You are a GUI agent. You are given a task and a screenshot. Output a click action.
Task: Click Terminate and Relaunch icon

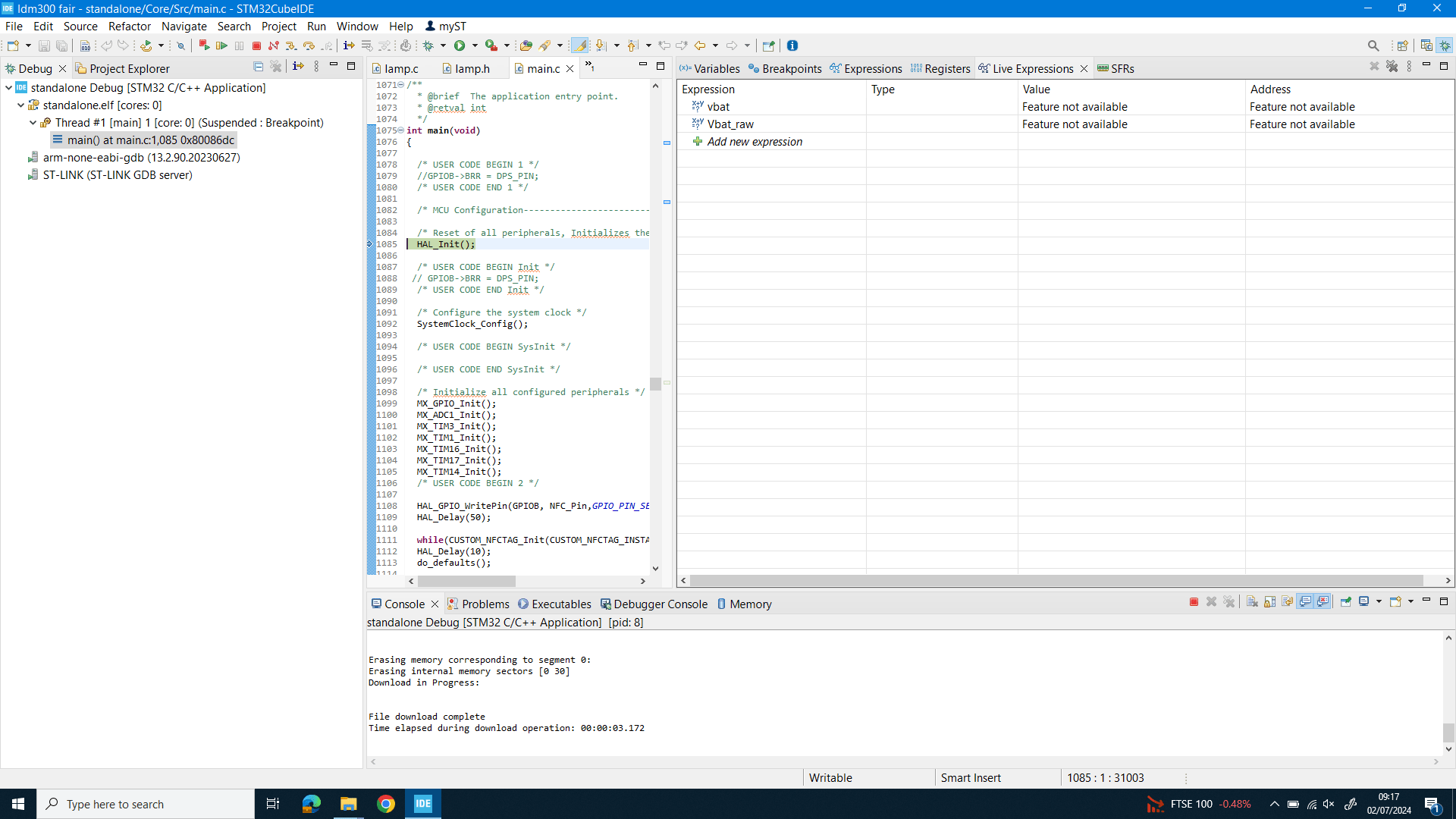(203, 46)
